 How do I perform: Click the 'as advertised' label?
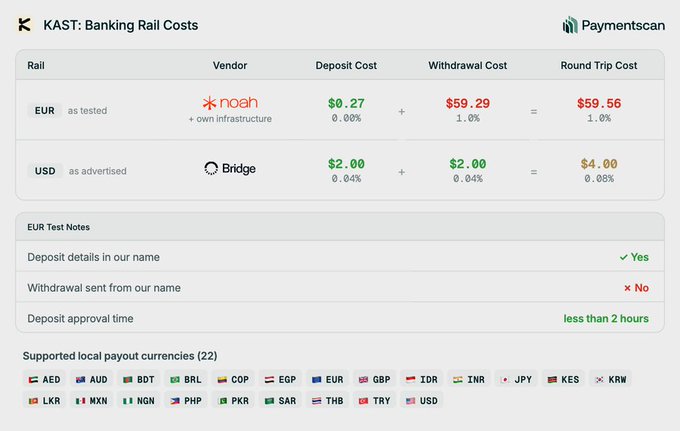click(x=98, y=171)
